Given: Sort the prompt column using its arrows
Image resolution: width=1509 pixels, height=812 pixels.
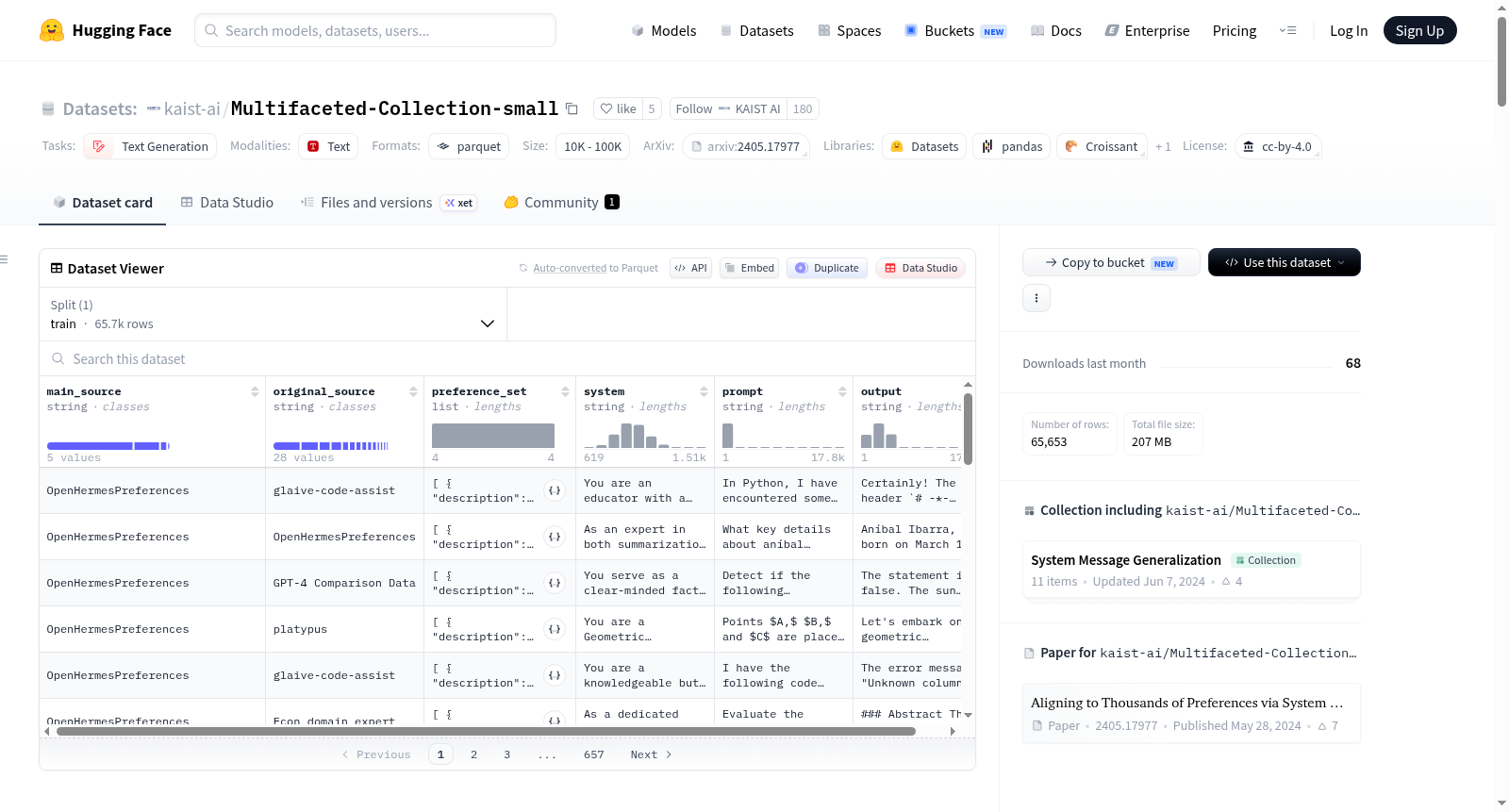Looking at the screenshot, I should tap(842, 391).
